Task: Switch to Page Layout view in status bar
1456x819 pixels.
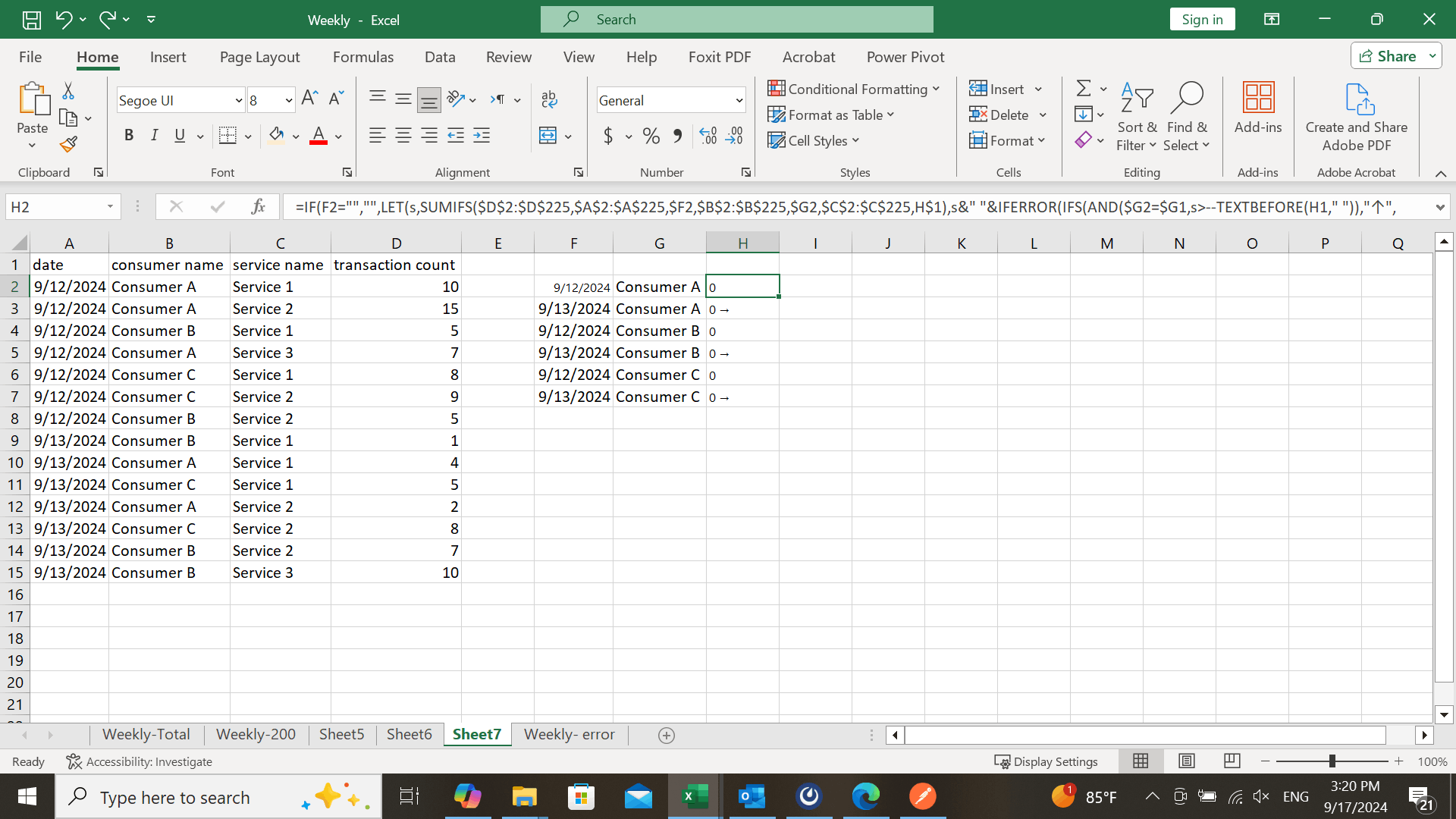Action: pyautogui.click(x=1187, y=761)
